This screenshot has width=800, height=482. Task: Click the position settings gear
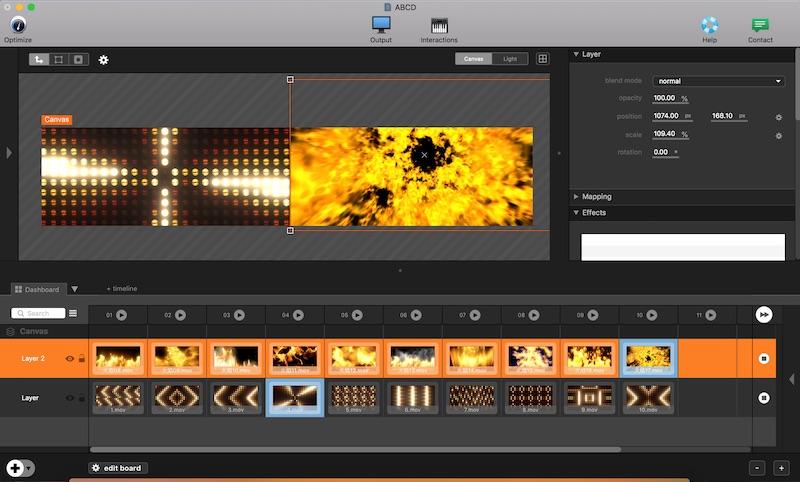pyautogui.click(x=779, y=117)
